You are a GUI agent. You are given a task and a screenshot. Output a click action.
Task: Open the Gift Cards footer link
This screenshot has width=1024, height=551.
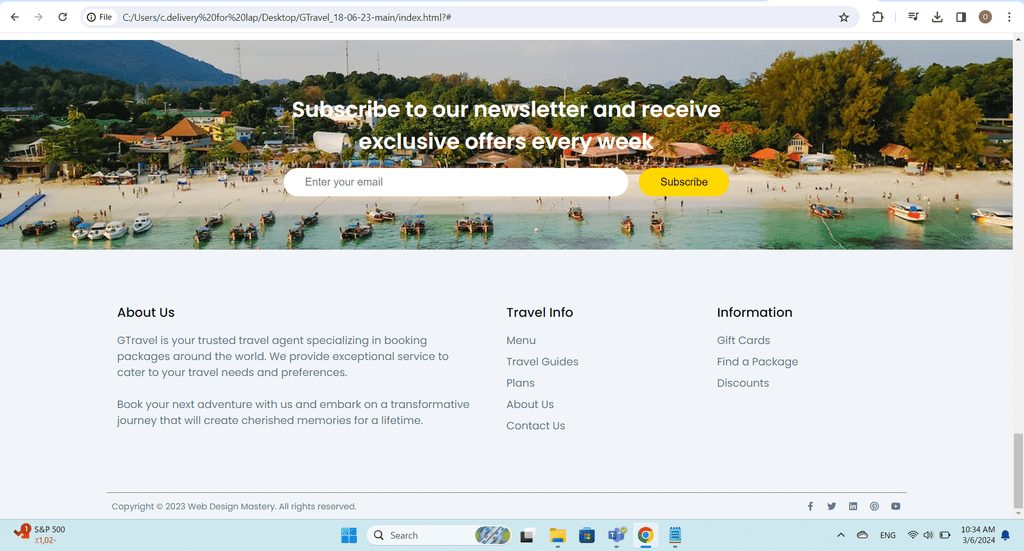pos(743,340)
